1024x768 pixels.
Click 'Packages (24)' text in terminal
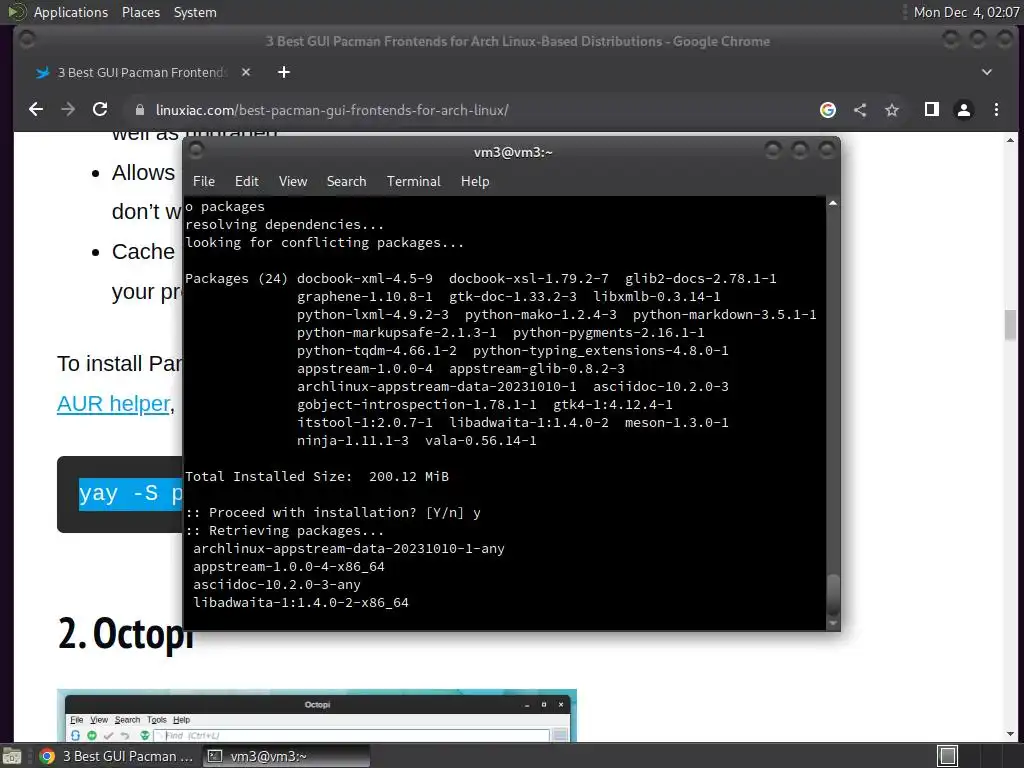coord(236,278)
